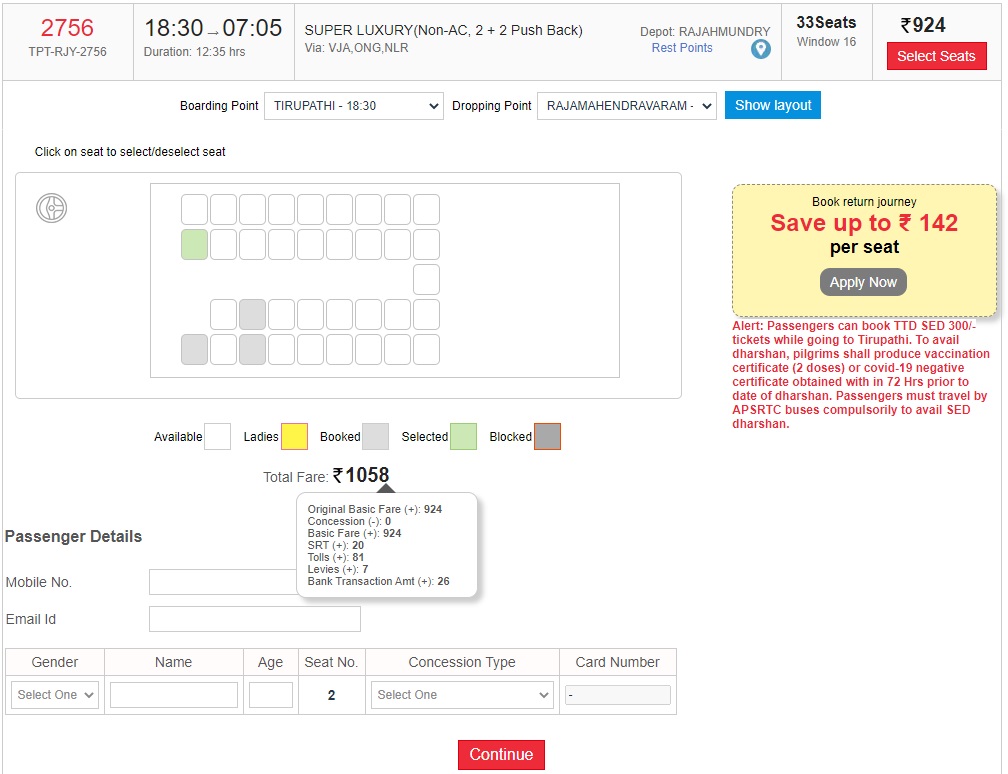Image resolution: width=1008 pixels, height=774 pixels.
Task: Deselect the green selected seat
Action: (x=194, y=244)
